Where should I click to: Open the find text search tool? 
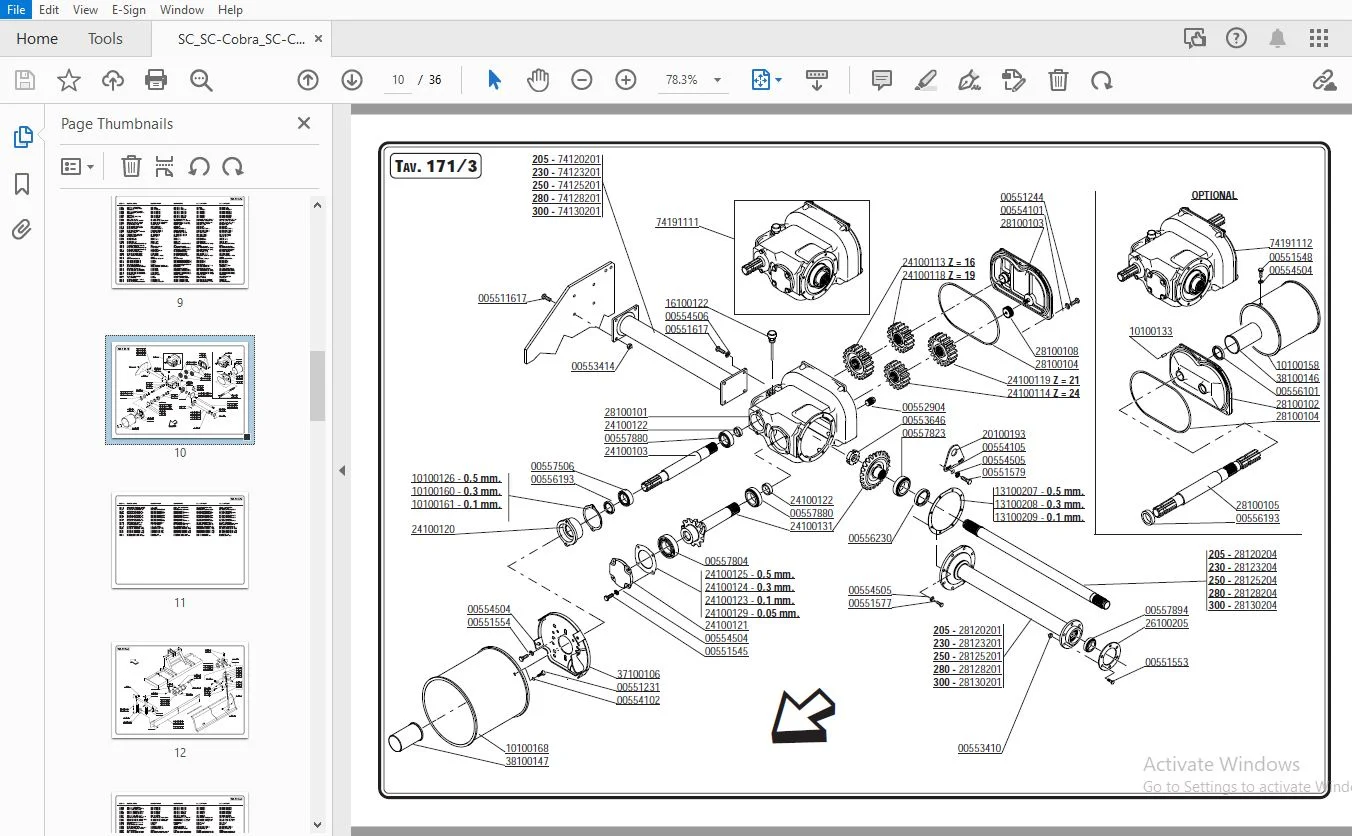pyautogui.click(x=201, y=80)
